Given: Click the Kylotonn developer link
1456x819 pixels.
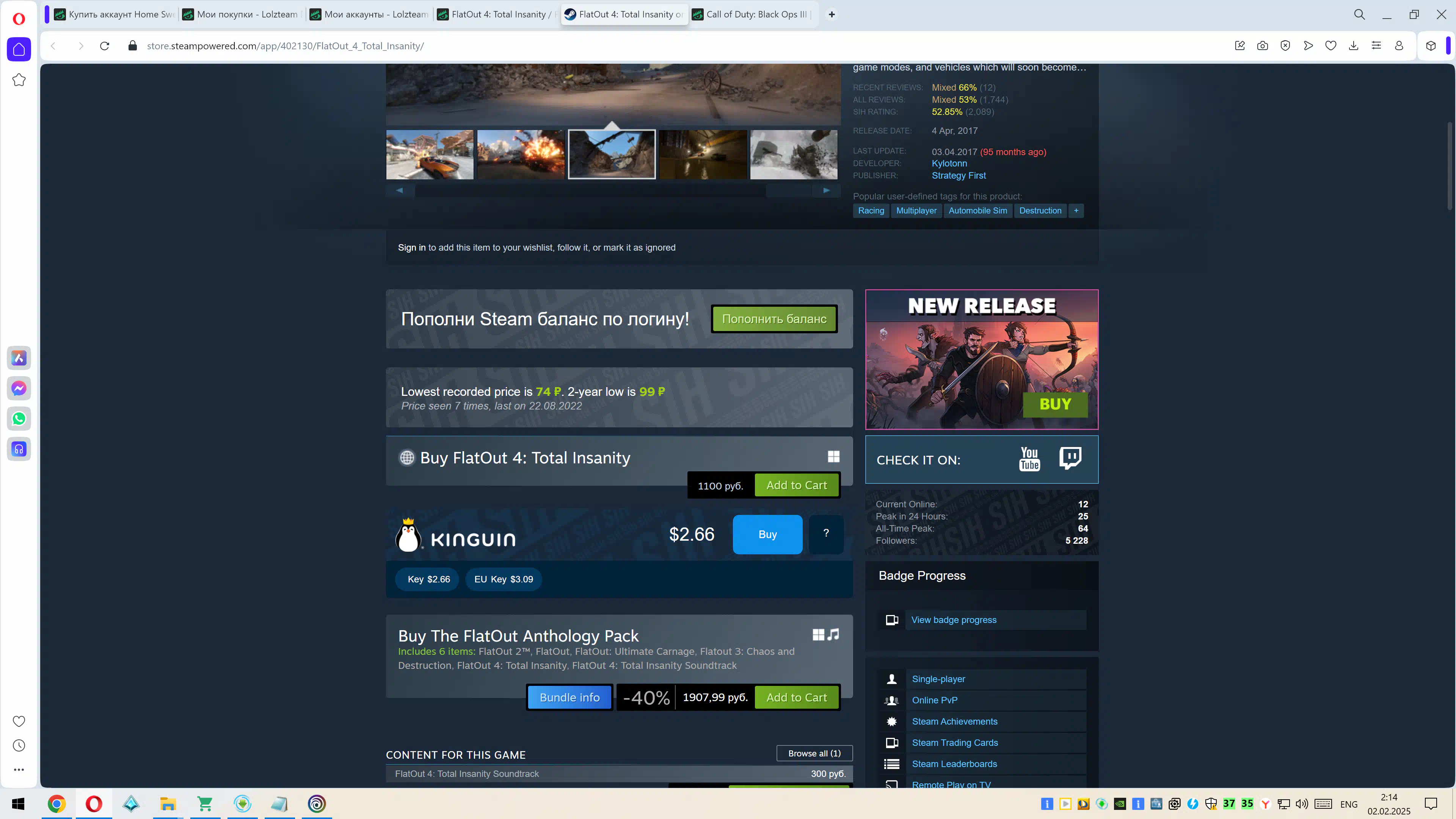Looking at the screenshot, I should (949, 163).
